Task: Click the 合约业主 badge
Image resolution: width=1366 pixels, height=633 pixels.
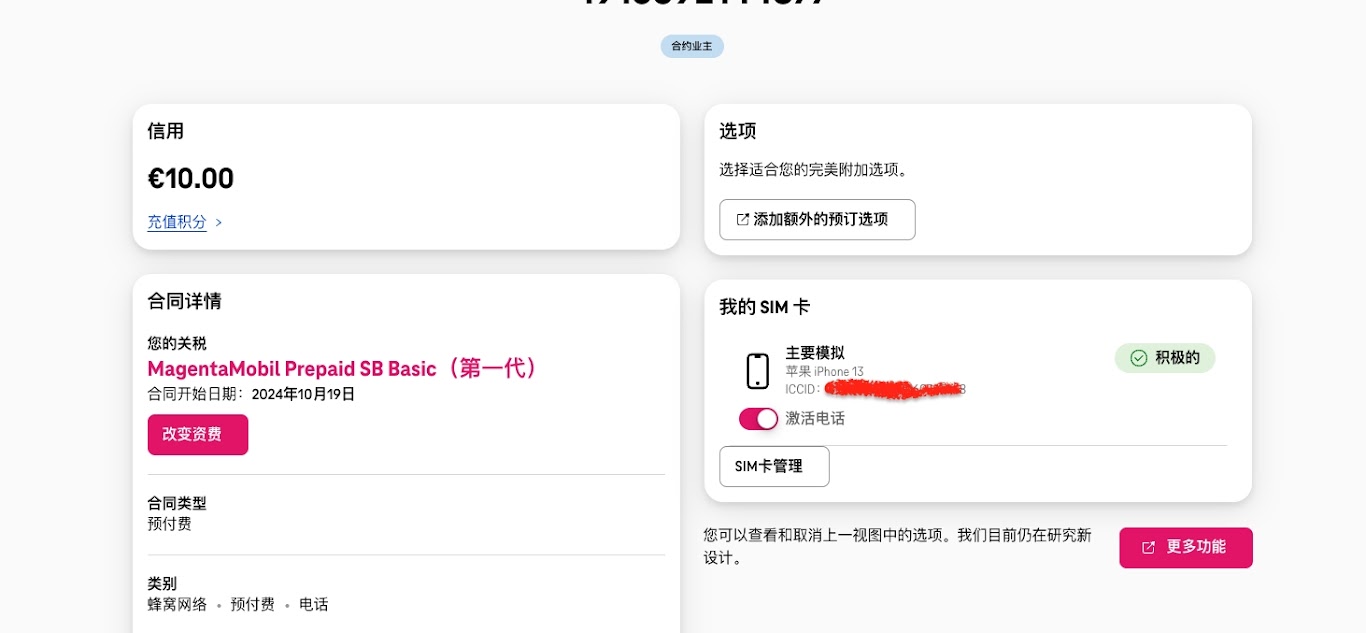Action: pos(692,46)
